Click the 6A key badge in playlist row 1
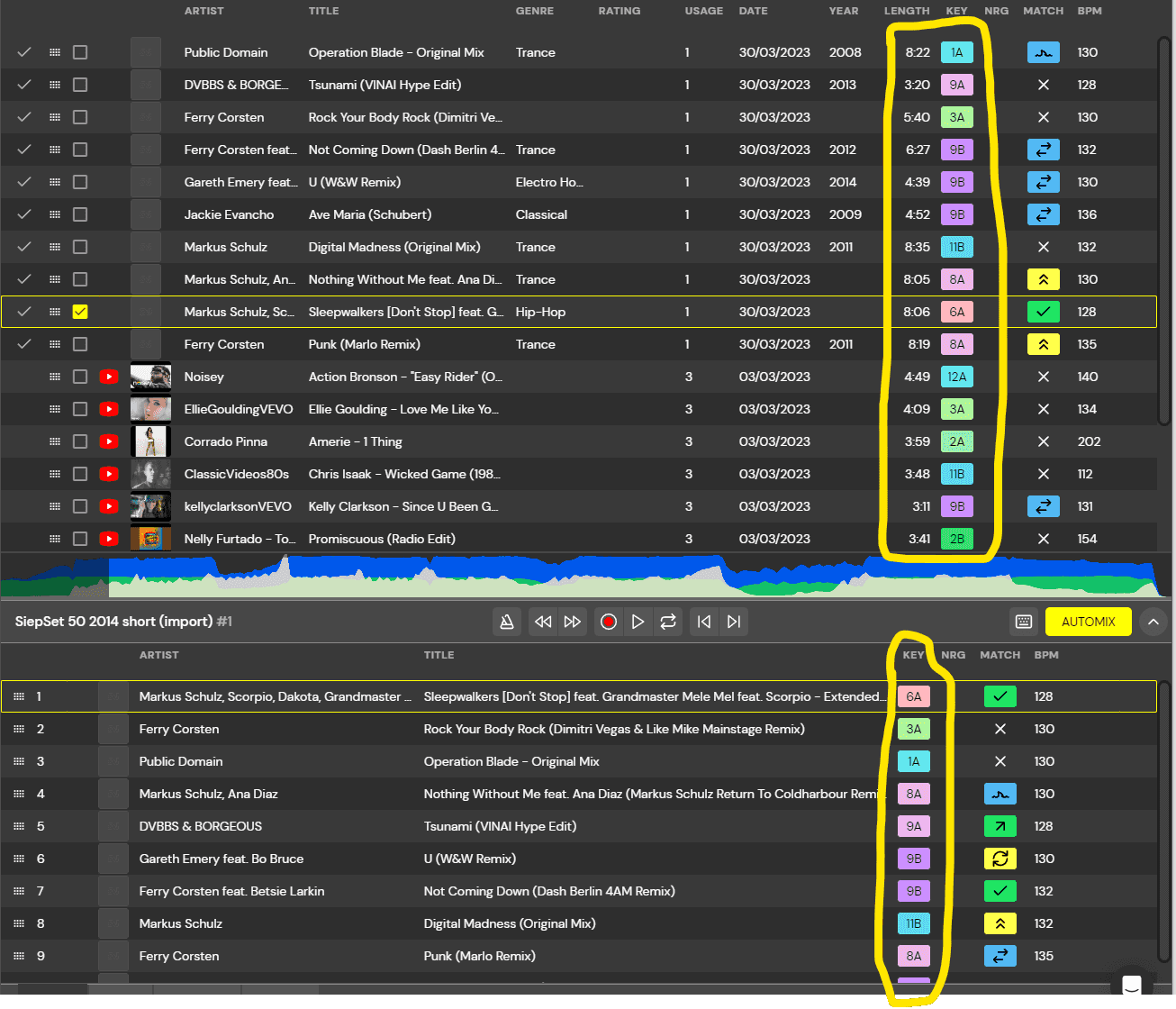The image size is (1176, 1009). [x=914, y=696]
